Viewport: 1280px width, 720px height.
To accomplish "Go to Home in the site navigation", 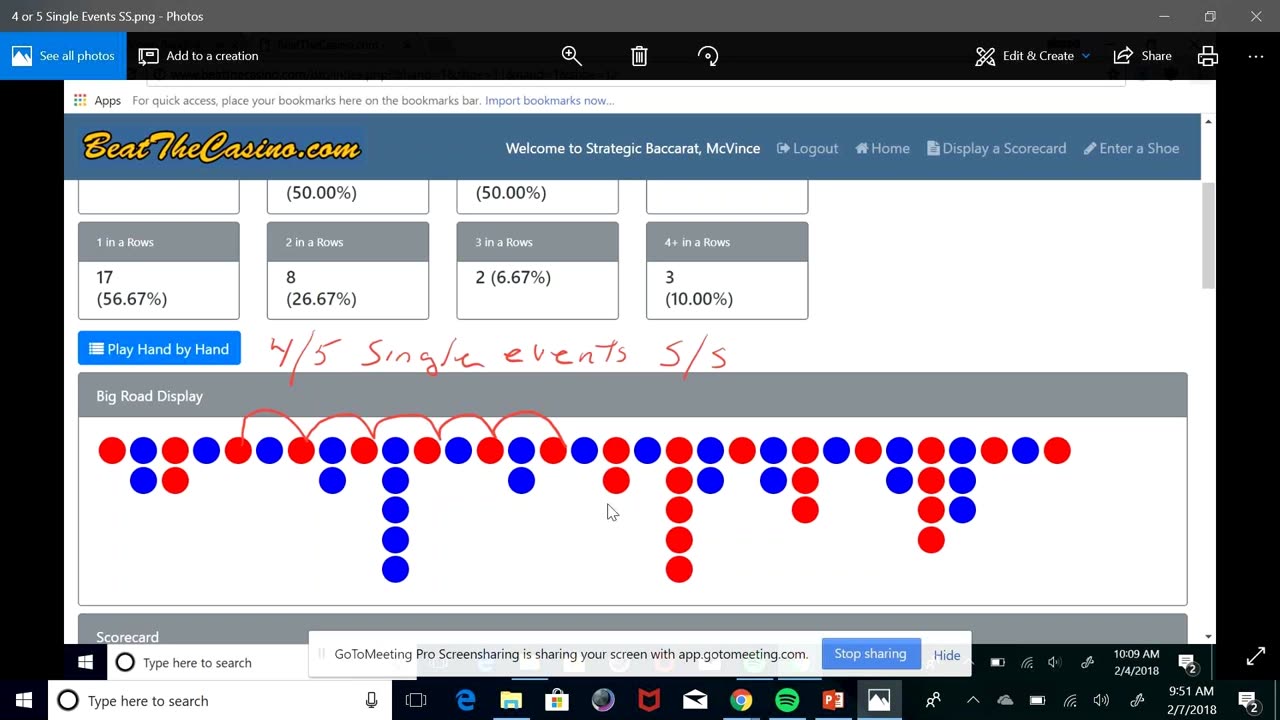I will click(882, 148).
